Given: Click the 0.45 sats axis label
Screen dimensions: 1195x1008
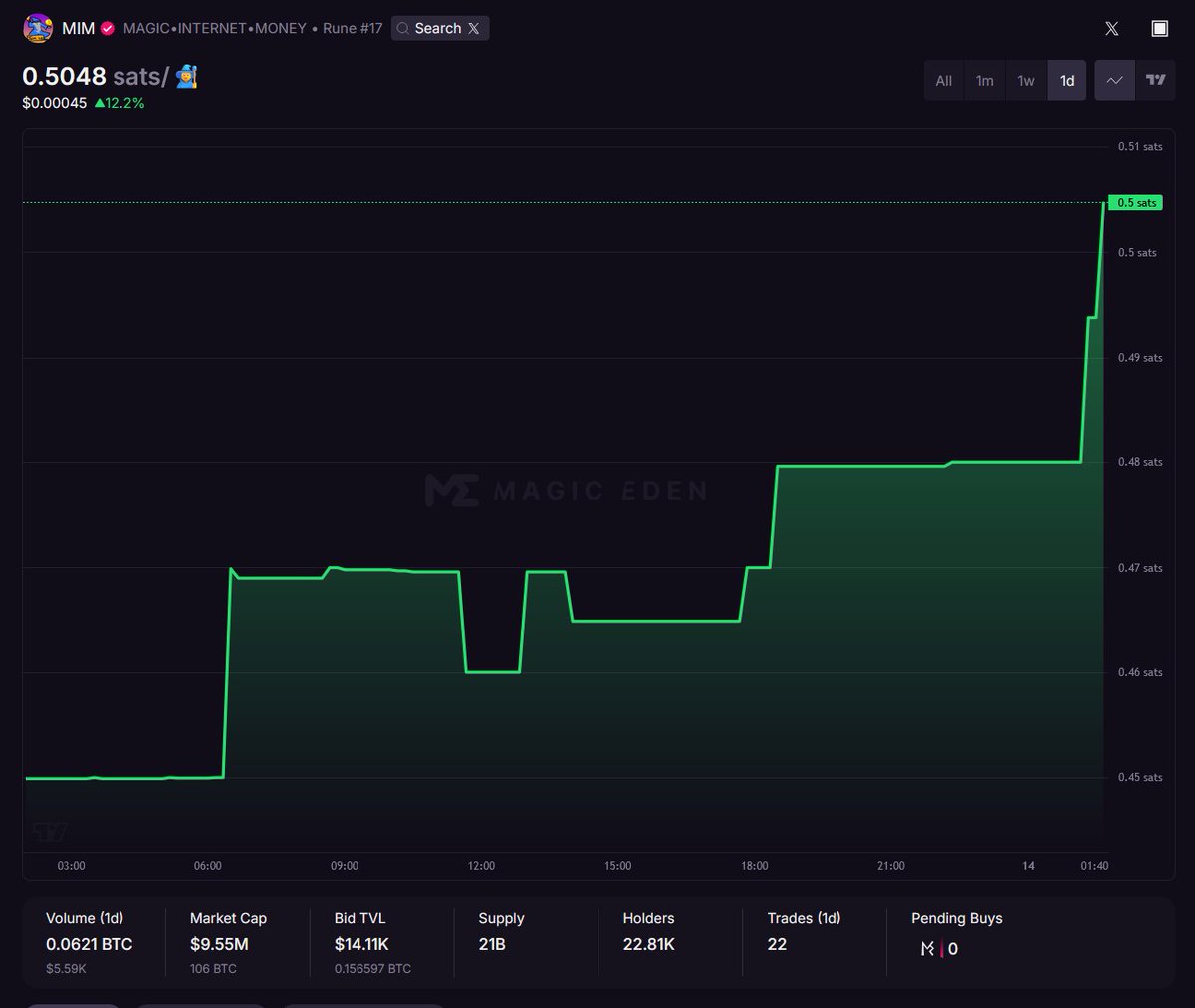Looking at the screenshot, I should pyautogui.click(x=1140, y=778).
